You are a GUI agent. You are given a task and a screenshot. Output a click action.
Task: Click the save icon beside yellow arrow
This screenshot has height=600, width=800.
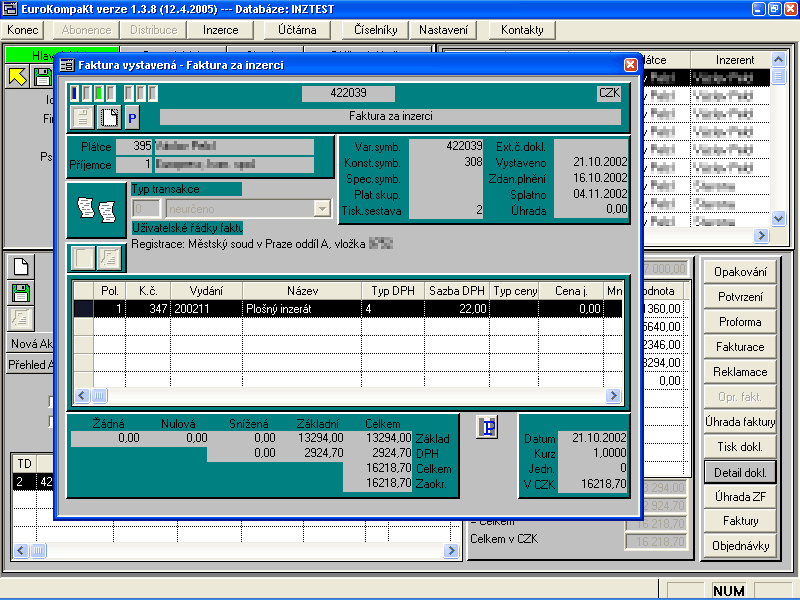click(x=42, y=77)
